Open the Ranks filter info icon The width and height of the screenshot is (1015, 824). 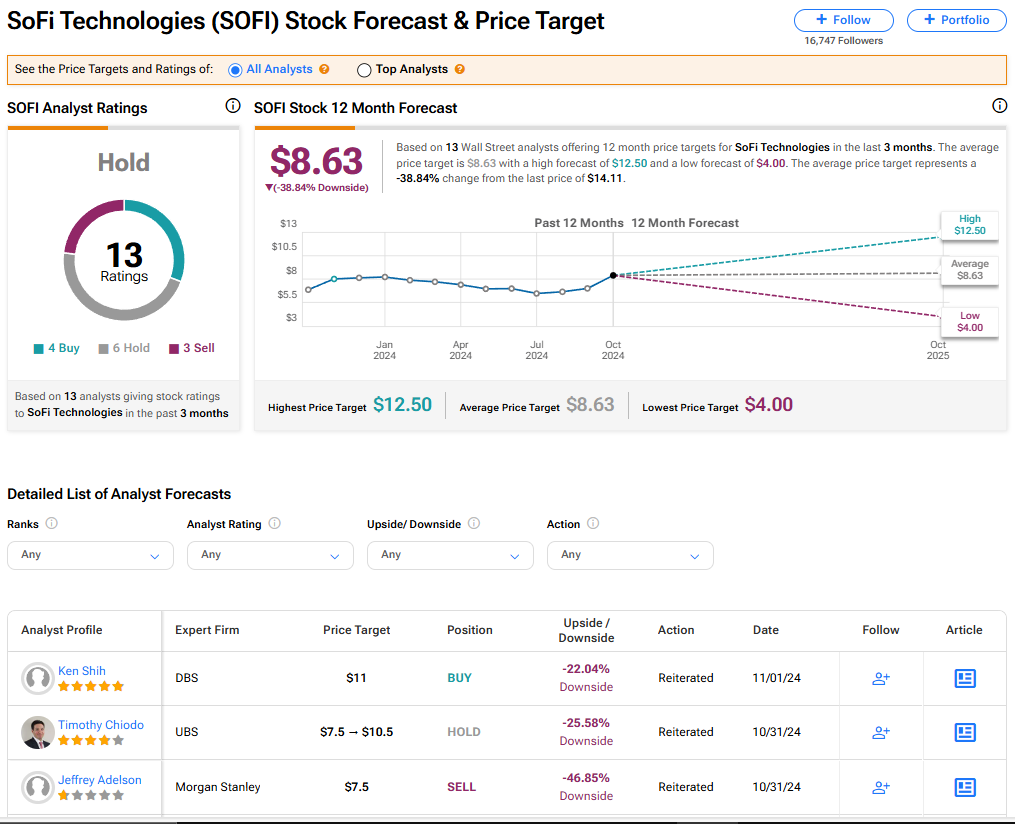[52, 523]
